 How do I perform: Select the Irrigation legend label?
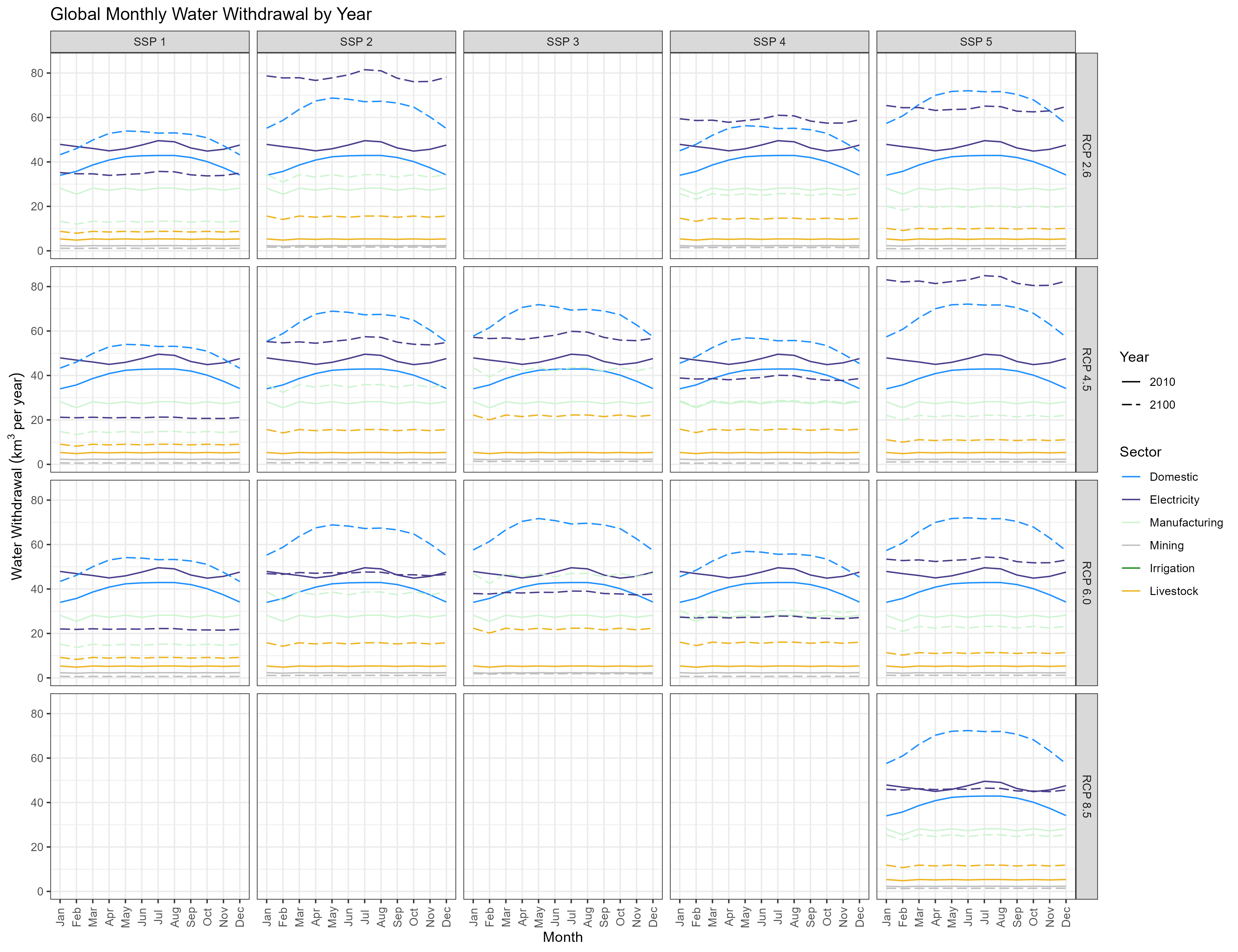[x=1172, y=568]
